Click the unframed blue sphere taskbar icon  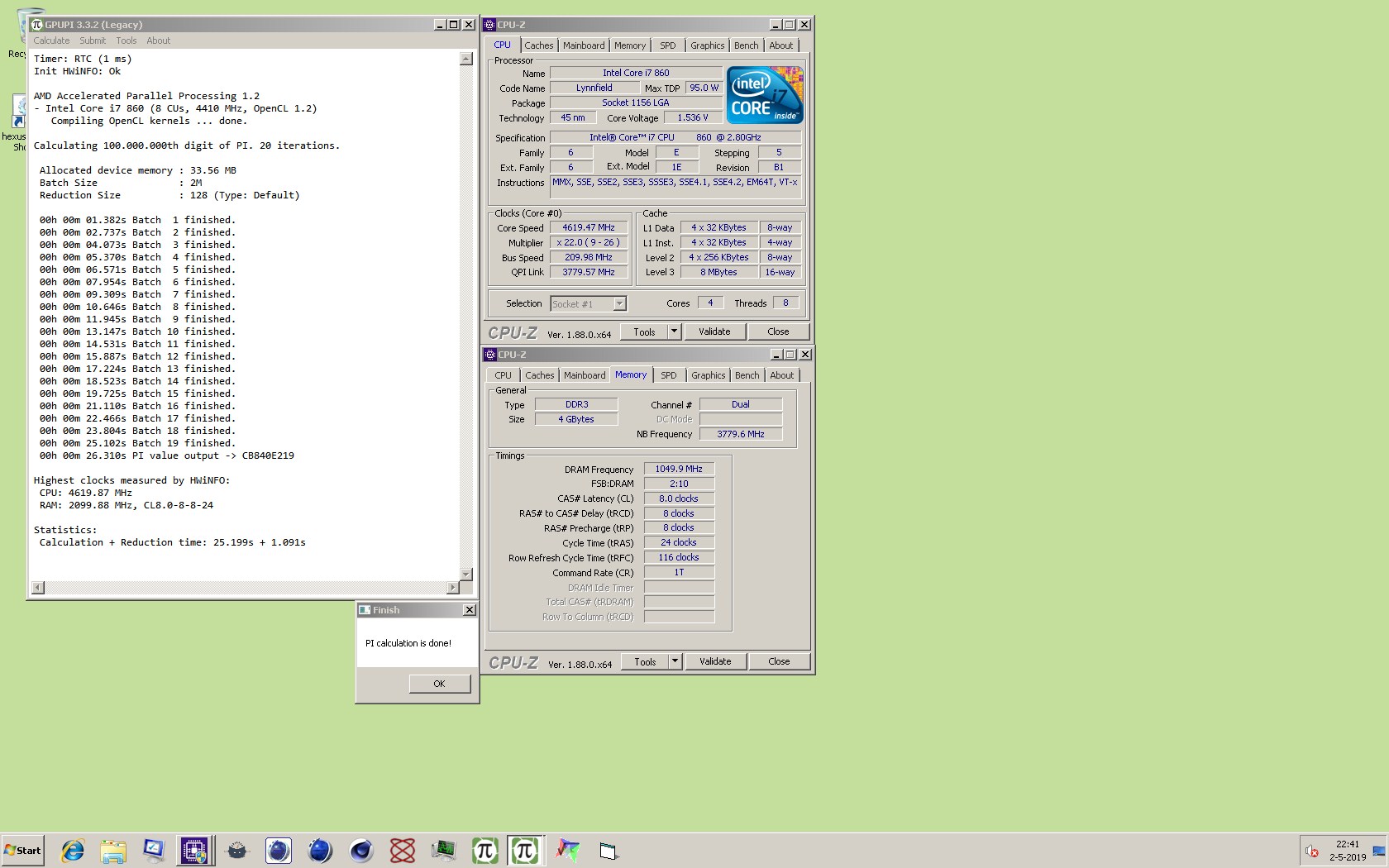pyautogui.click(x=320, y=850)
